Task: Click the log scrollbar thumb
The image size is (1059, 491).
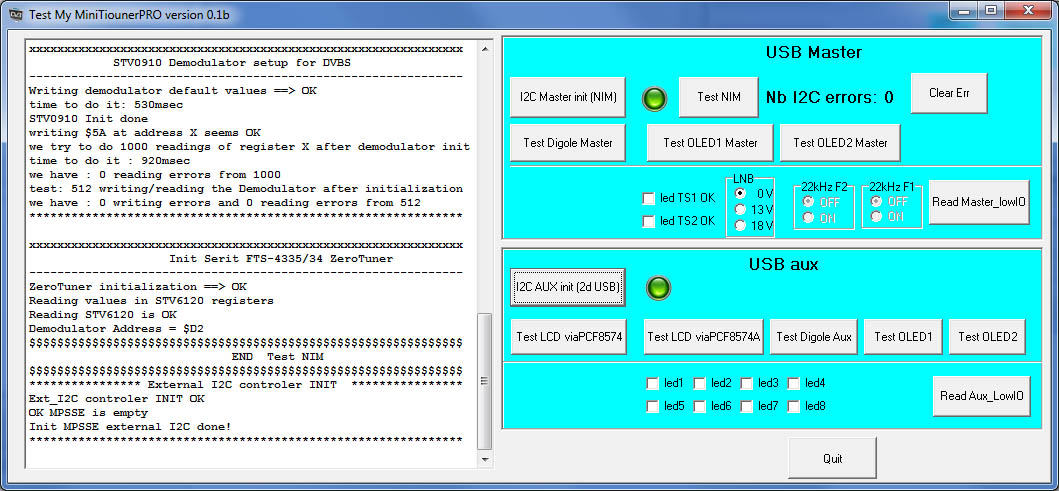Action: pyautogui.click(x=484, y=382)
